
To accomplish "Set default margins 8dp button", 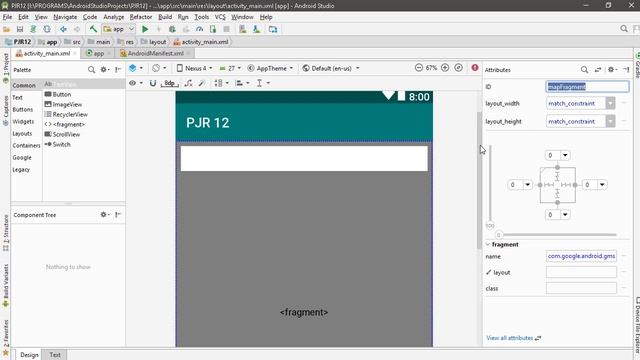I will pyautogui.click(x=169, y=83).
